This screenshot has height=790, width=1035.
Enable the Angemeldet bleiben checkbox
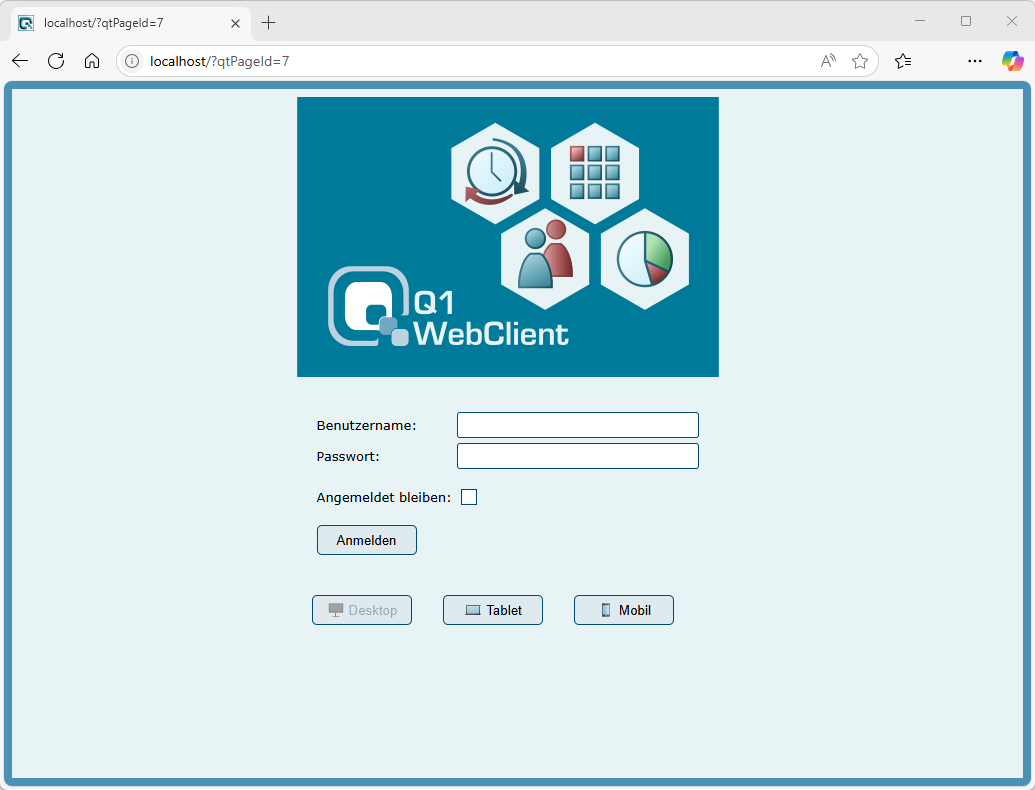coord(469,497)
